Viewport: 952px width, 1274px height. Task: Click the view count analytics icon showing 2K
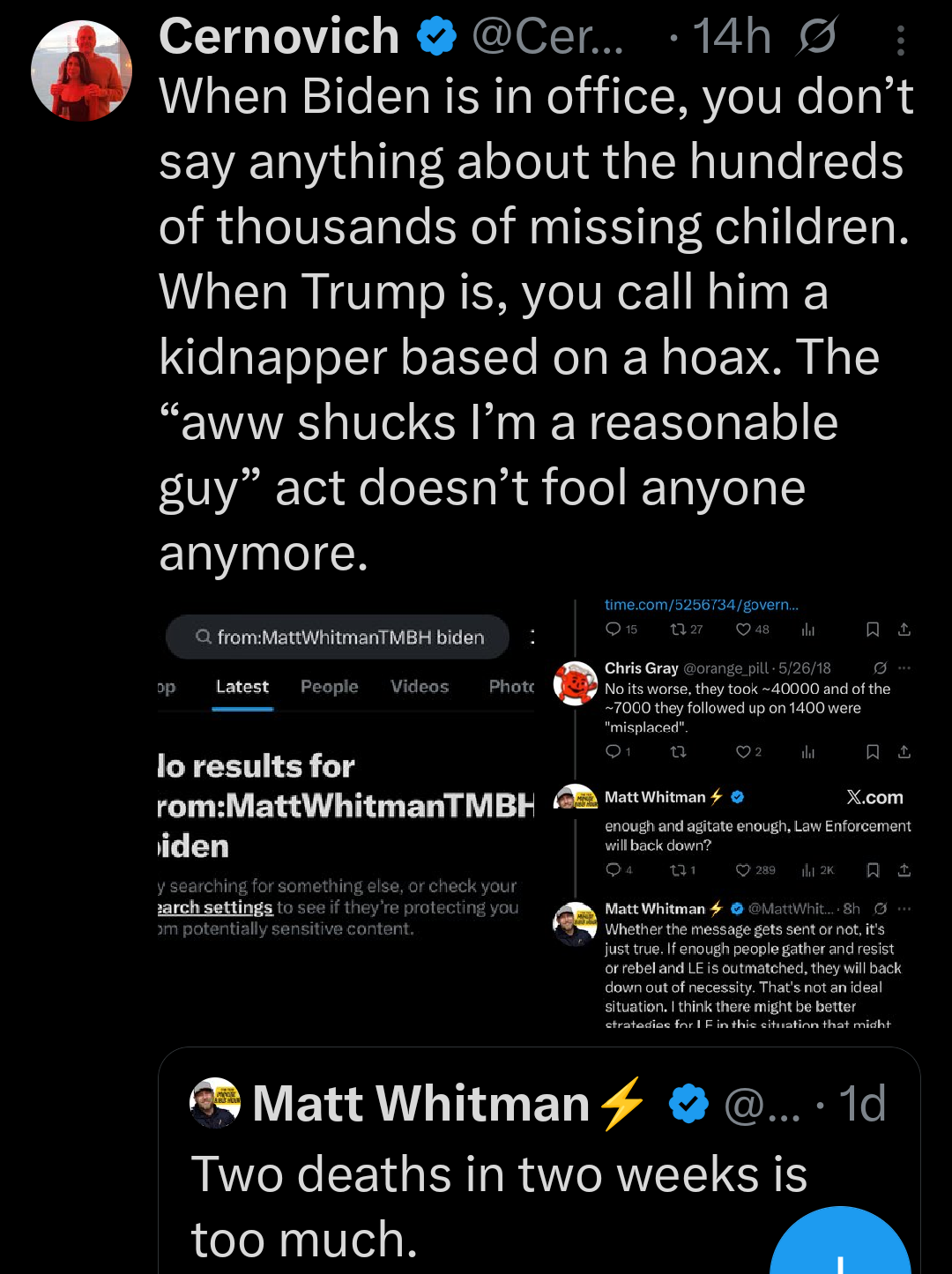[x=809, y=870]
